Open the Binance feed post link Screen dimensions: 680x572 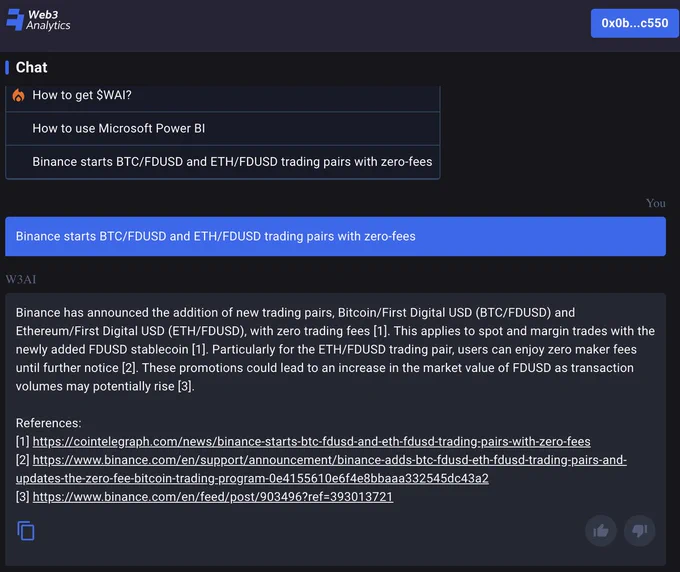(213, 497)
